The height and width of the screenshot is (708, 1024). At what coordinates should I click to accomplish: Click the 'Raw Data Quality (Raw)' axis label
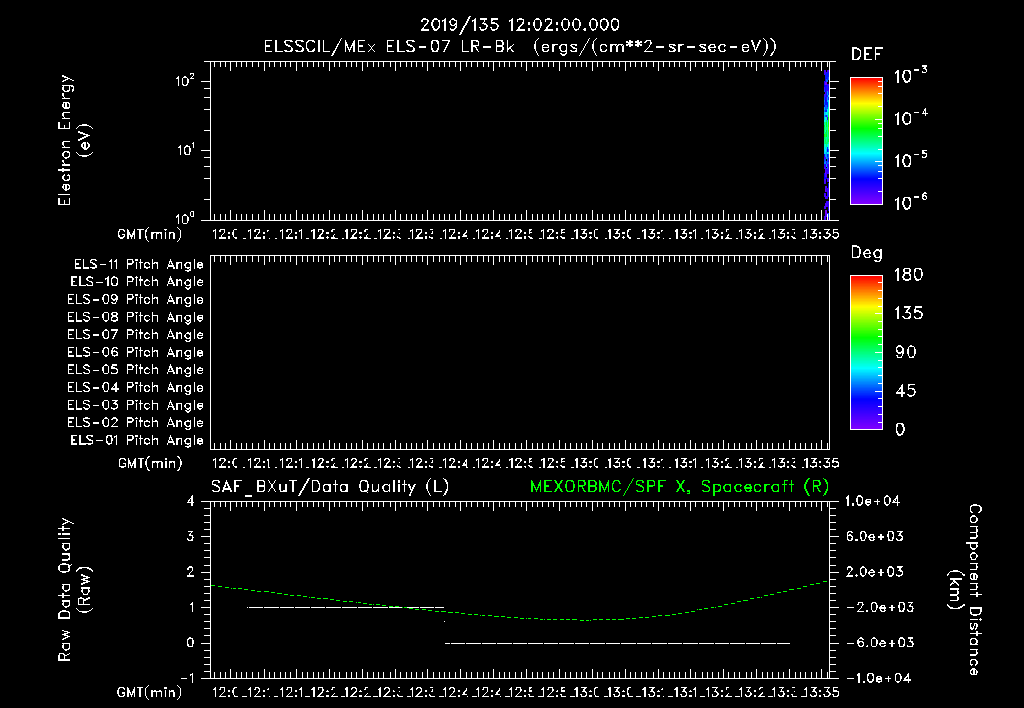tap(74, 590)
